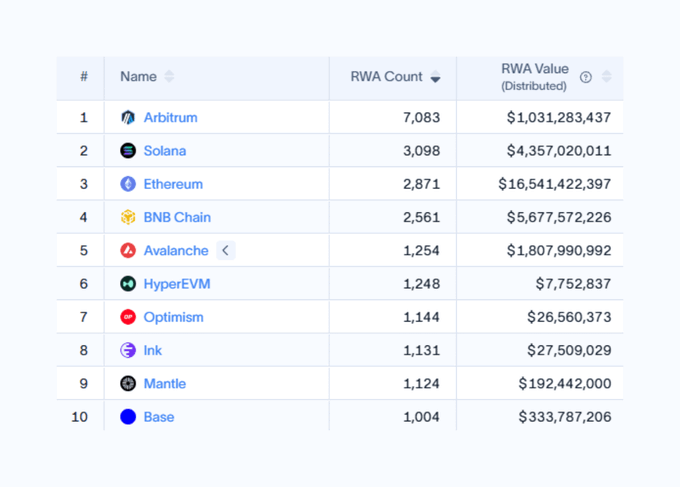Select RWA count value 1,254
This screenshot has height=487, width=680.
pos(422,251)
